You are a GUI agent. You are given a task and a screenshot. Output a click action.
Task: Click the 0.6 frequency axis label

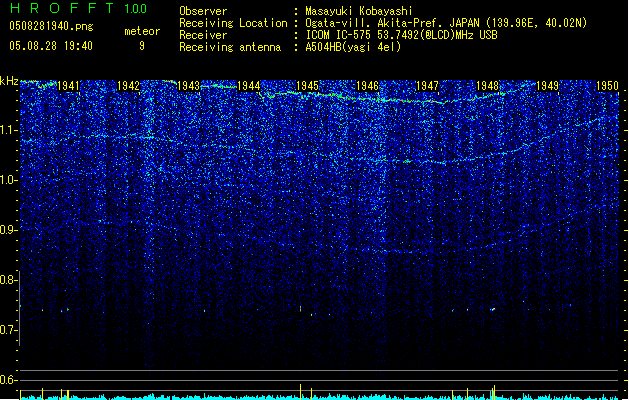point(9,380)
